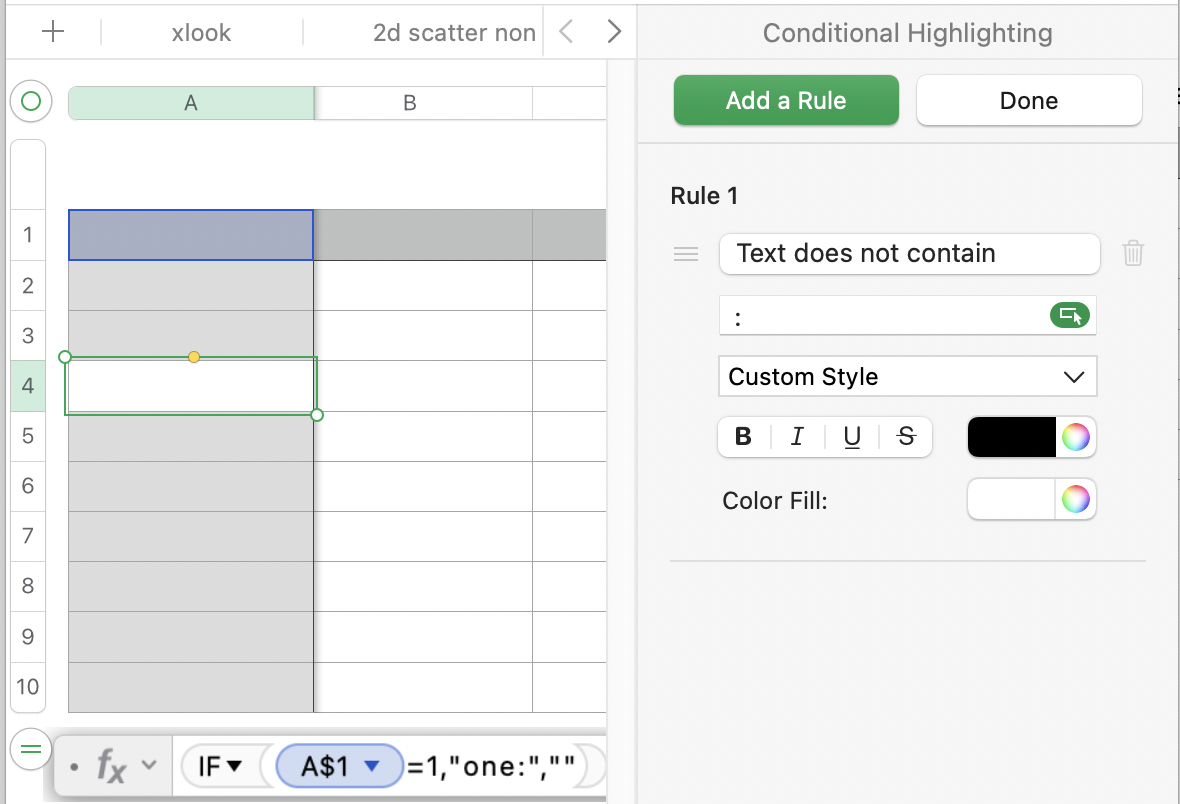Open the 'Text does not contain' rule menu
This screenshot has height=804, width=1180.
point(909,254)
